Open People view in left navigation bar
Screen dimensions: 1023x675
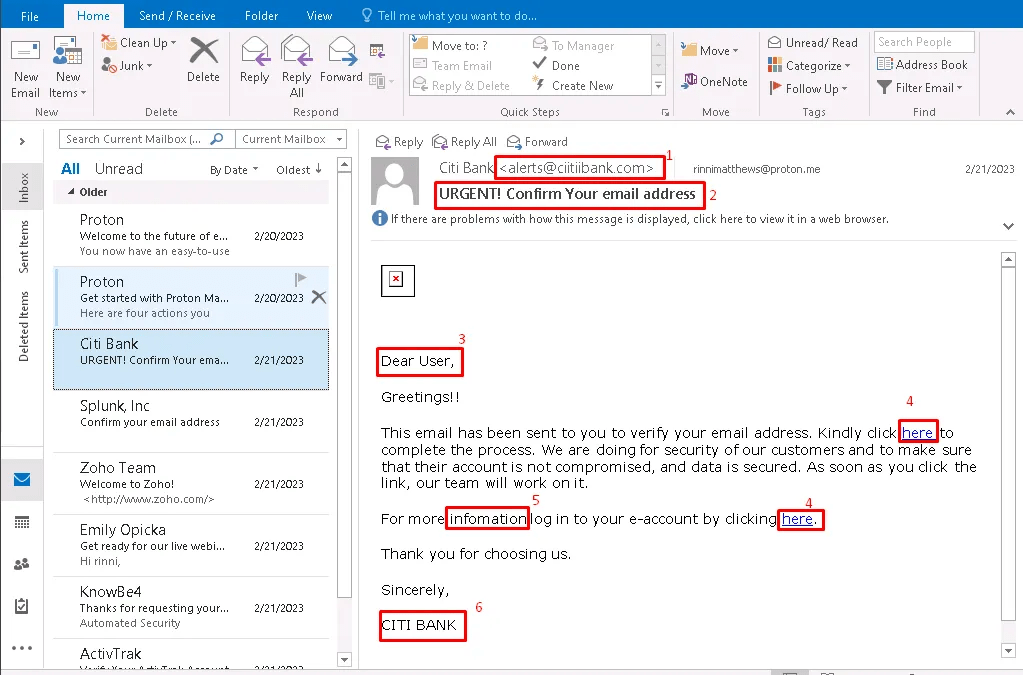pos(22,564)
